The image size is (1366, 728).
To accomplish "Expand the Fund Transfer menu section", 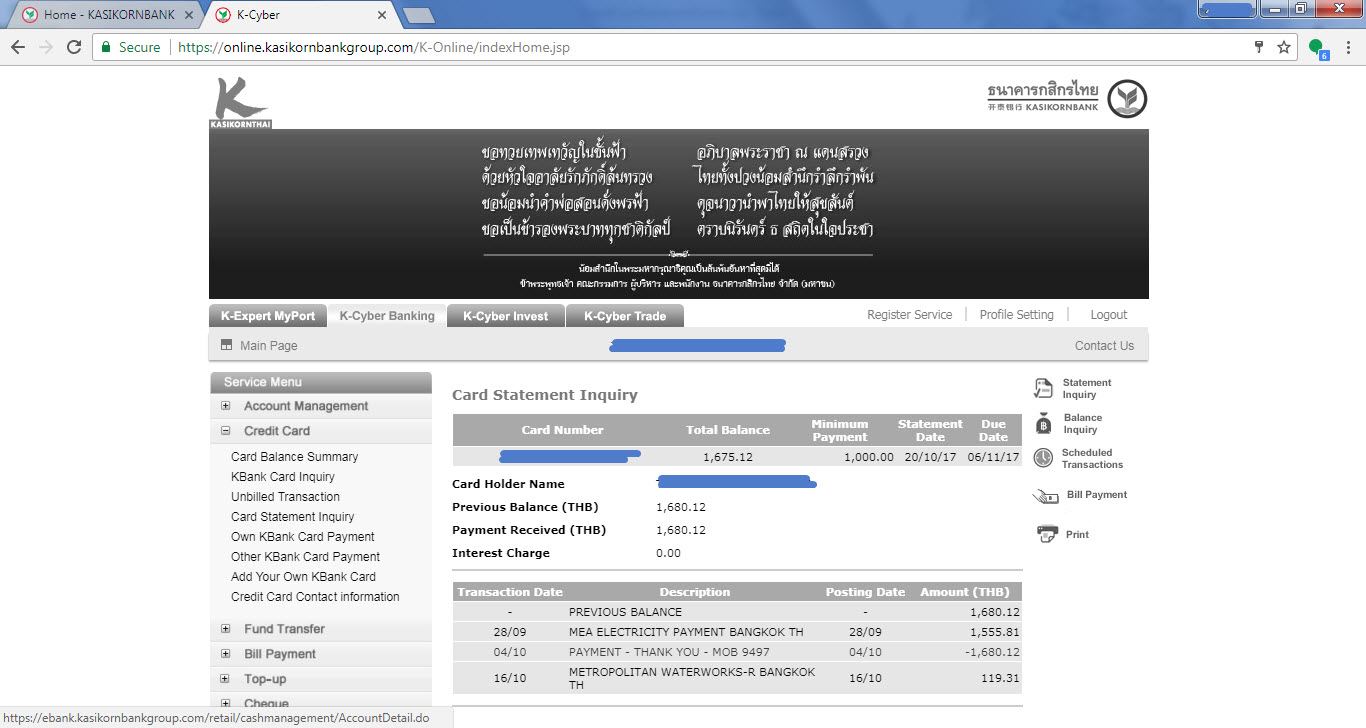I will pyautogui.click(x=226, y=629).
